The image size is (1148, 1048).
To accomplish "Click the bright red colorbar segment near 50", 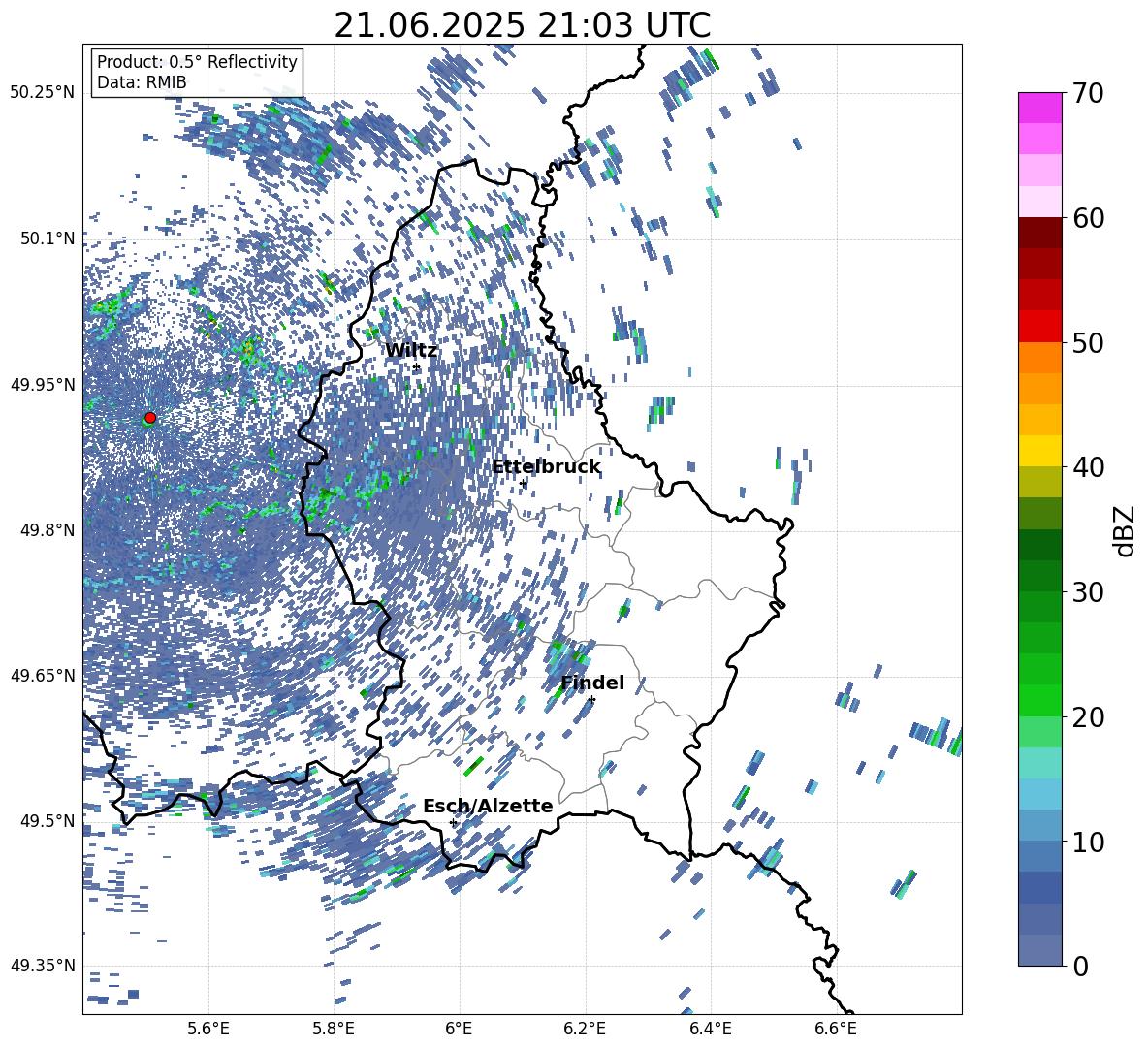I will point(1039,327).
